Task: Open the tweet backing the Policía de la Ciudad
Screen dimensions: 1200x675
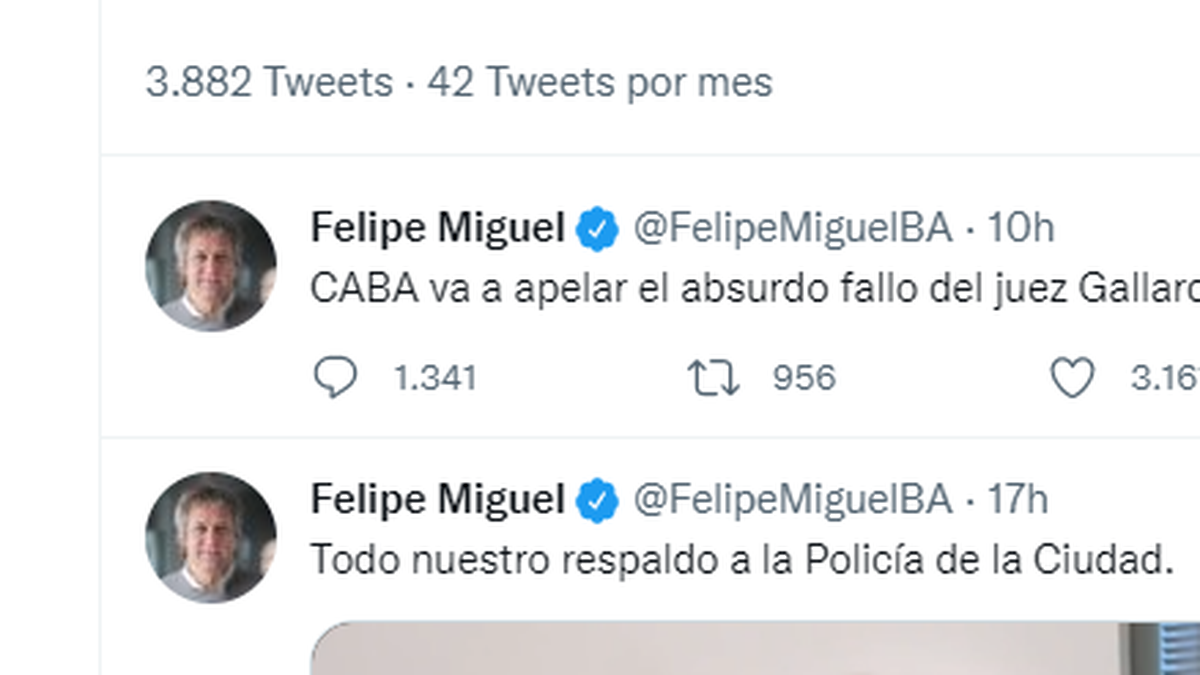Action: [x=741, y=559]
